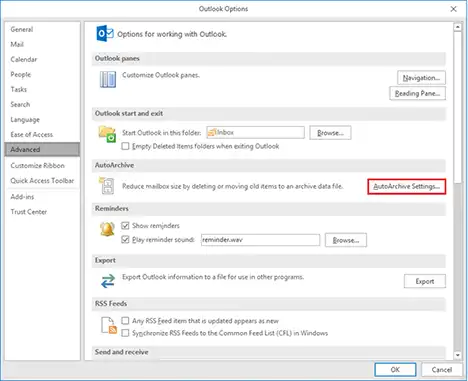468x381 pixels.
Task: Click the Export button
Action: coord(425,281)
